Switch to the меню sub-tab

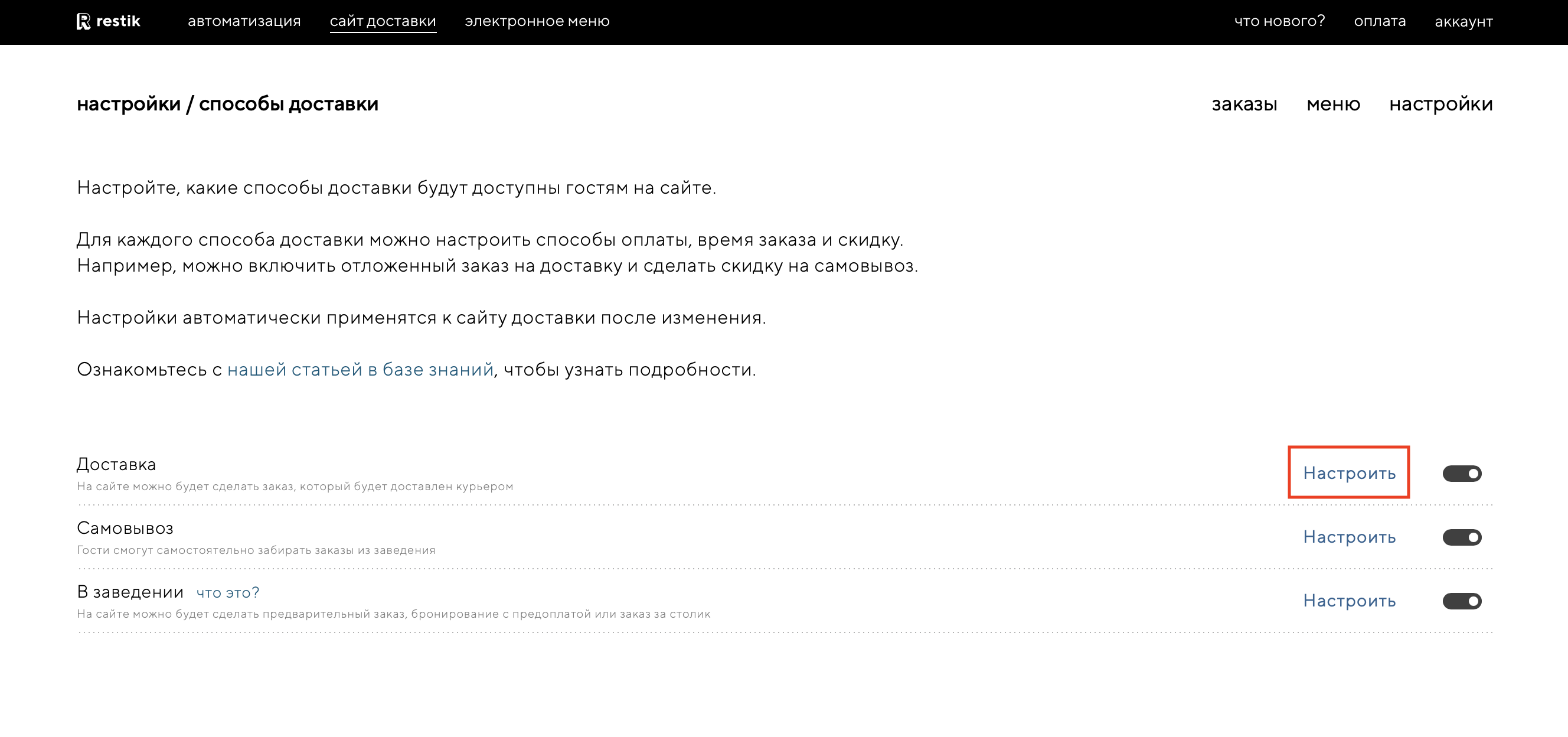pyautogui.click(x=1332, y=104)
